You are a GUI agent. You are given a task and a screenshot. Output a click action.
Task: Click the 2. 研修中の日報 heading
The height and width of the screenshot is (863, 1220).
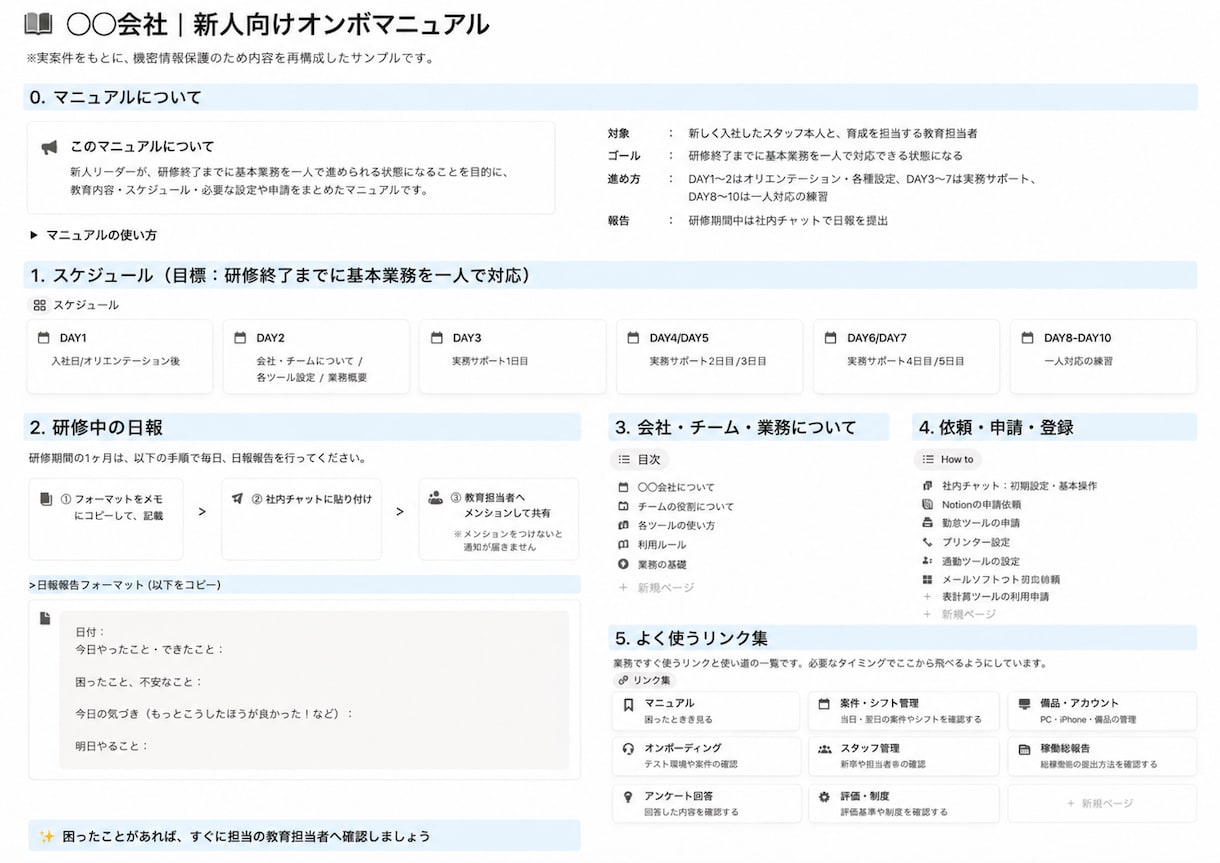coord(96,428)
